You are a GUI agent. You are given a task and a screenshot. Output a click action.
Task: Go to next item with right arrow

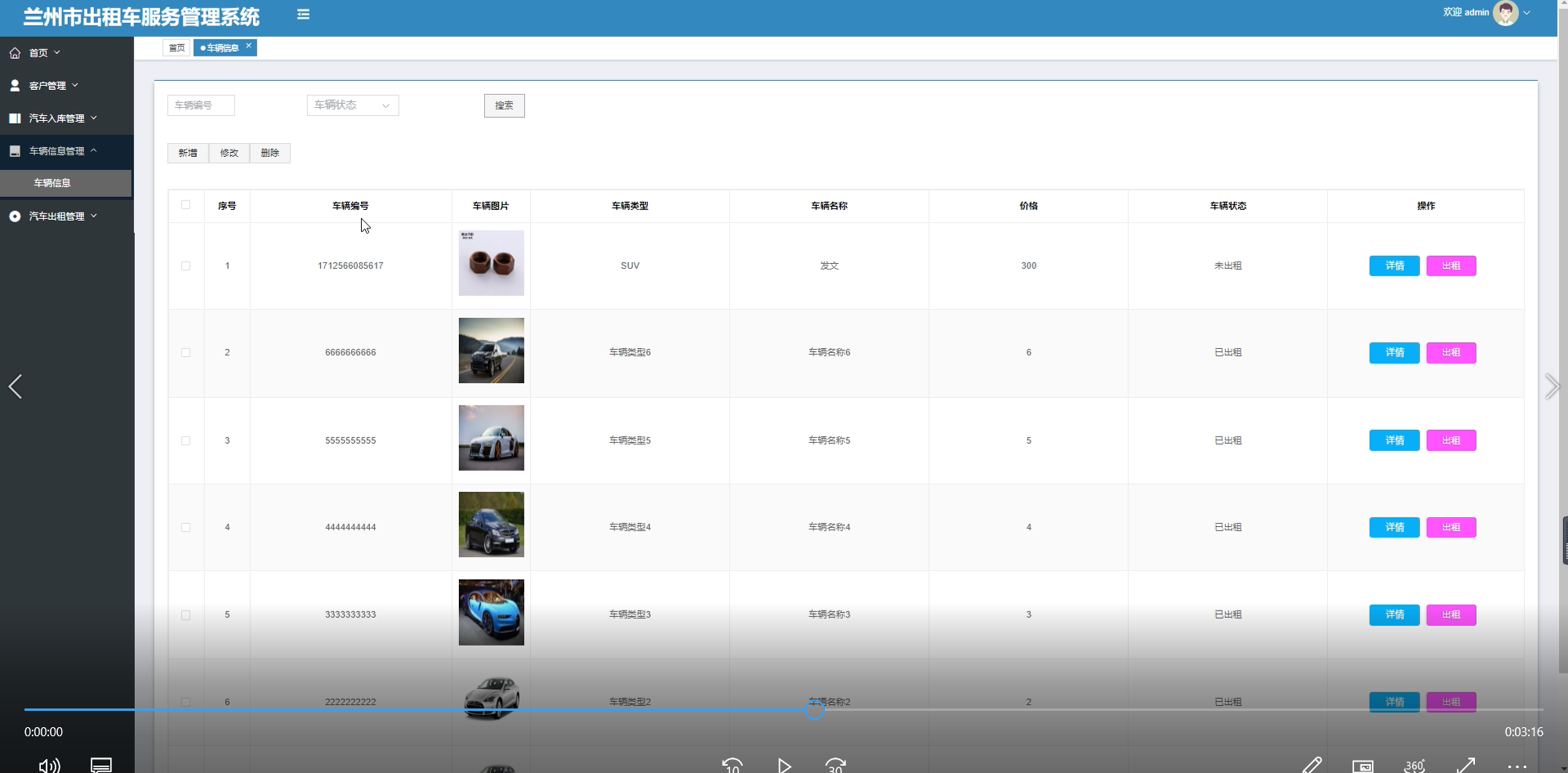tap(1552, 386)
